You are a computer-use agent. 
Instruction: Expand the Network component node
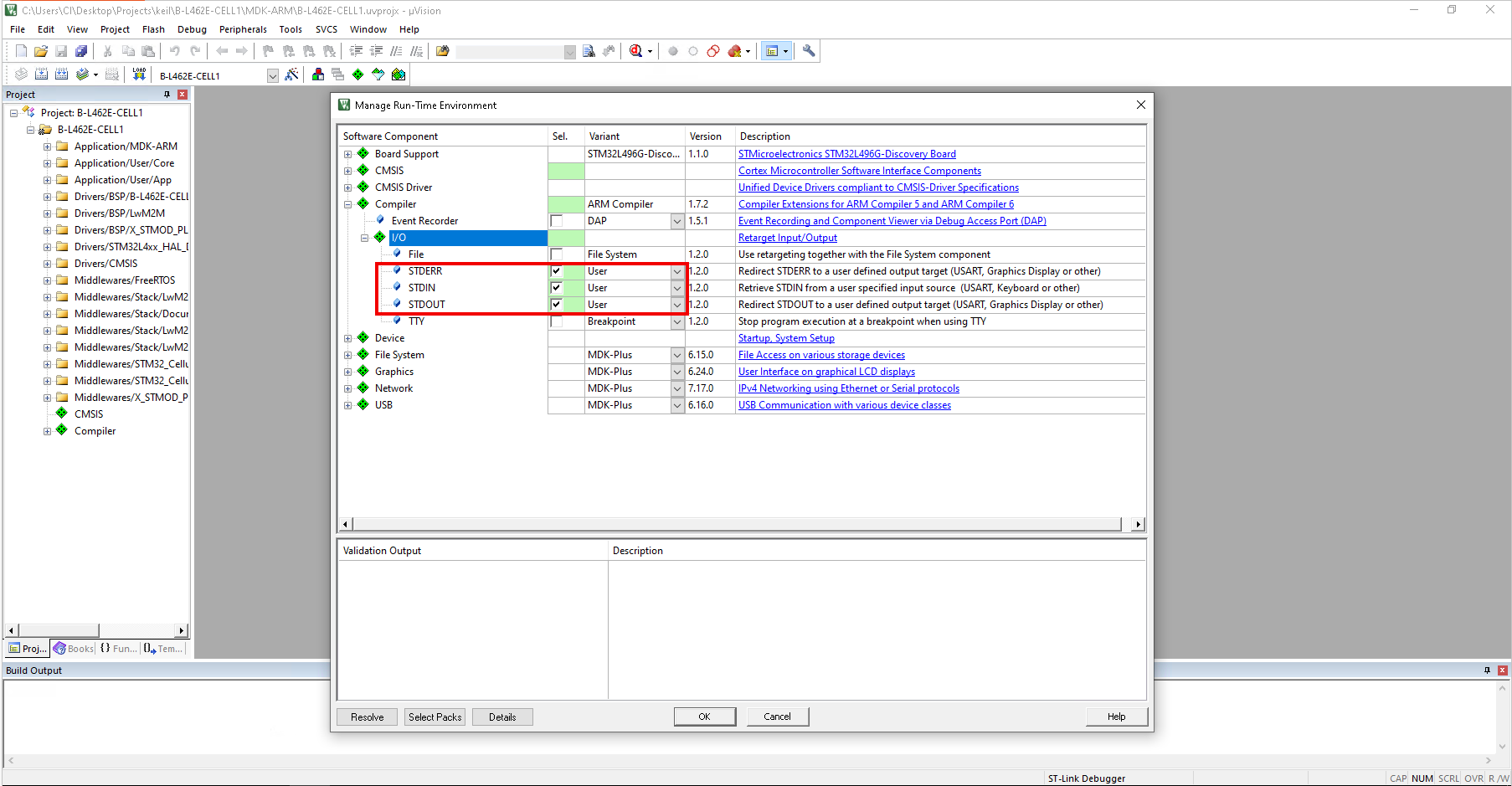(x=348, y=388)
